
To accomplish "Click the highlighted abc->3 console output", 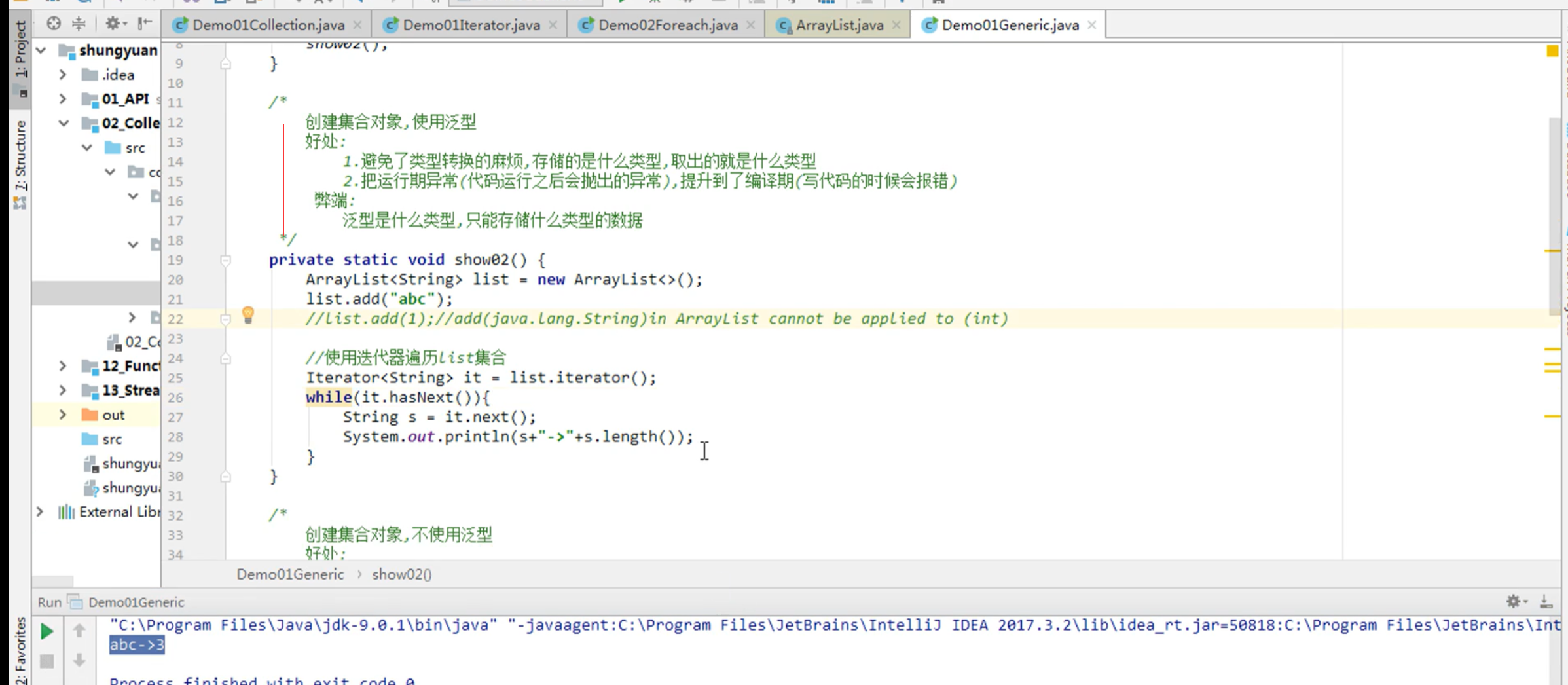I will click(137, 645).
